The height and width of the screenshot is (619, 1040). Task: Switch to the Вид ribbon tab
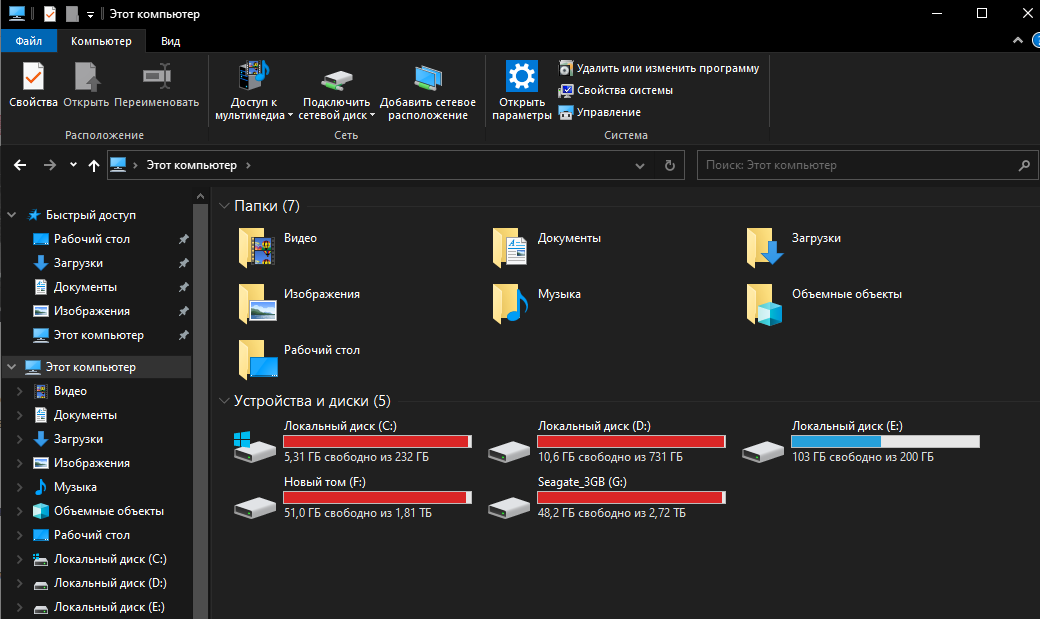tap(171, 41)
